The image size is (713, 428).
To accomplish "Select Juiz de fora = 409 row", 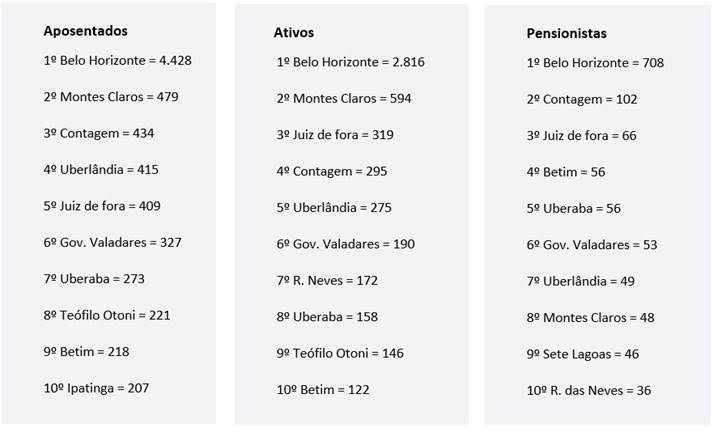I will 102,206.
